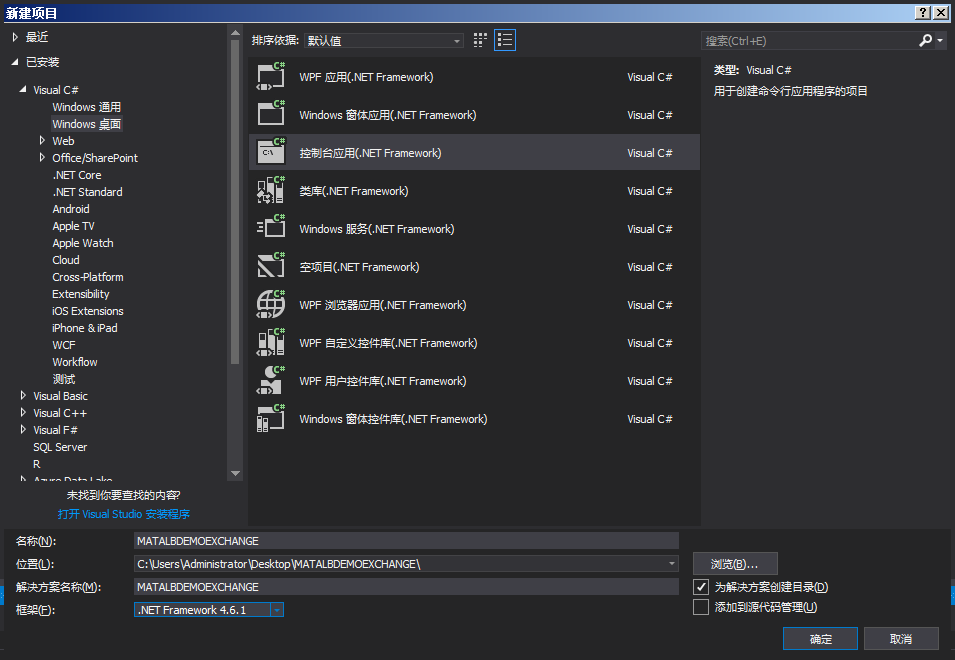Open search options dropdown arrow
This screenshot has height=660, width=955.
[x=940, y=40]
